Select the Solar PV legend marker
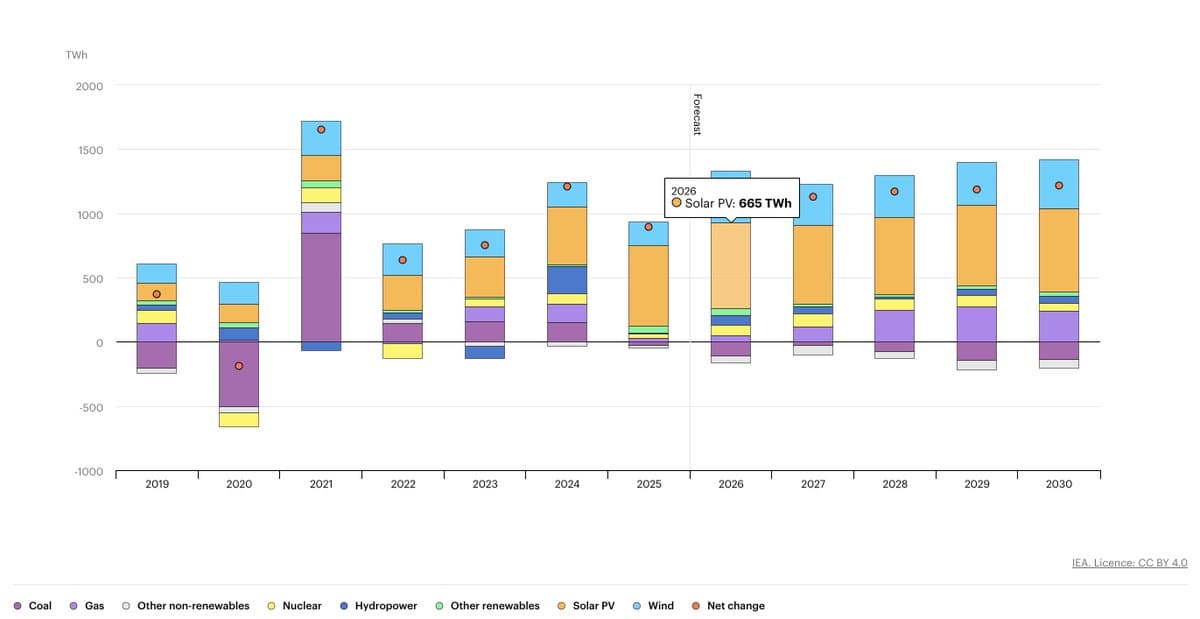Screen dimensions: 1200x619 coord(563,605)
